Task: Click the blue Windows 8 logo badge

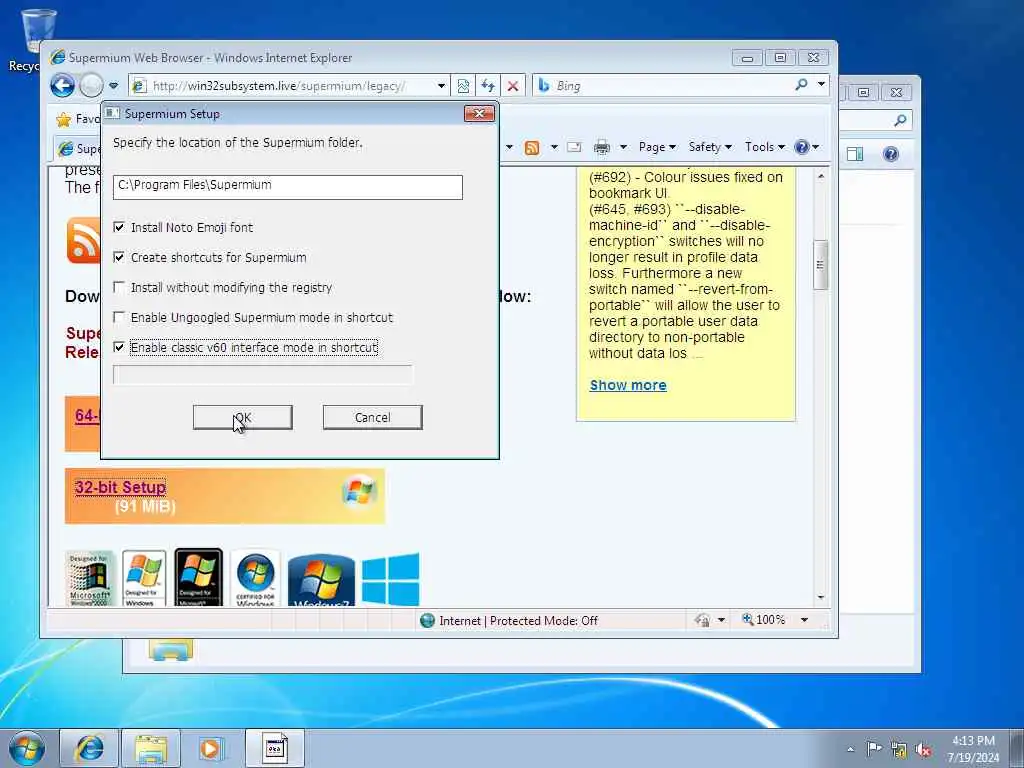Action: tap(391, 580)
